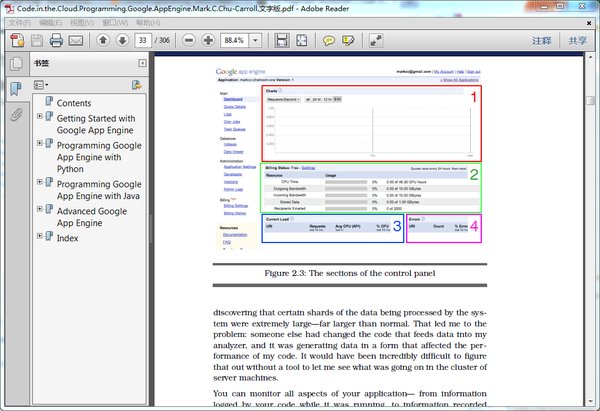Open the Attachments paperclip panel

coord(15,115)
